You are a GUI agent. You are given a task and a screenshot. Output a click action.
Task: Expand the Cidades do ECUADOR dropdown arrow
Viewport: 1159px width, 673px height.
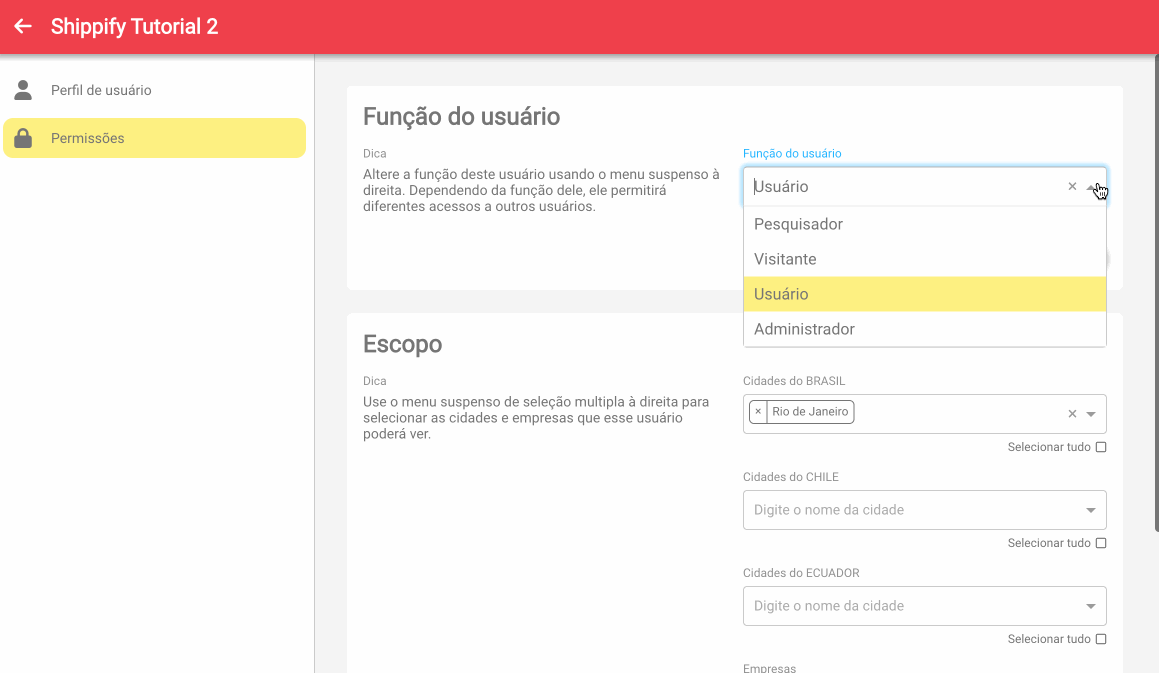point(1091,606)
